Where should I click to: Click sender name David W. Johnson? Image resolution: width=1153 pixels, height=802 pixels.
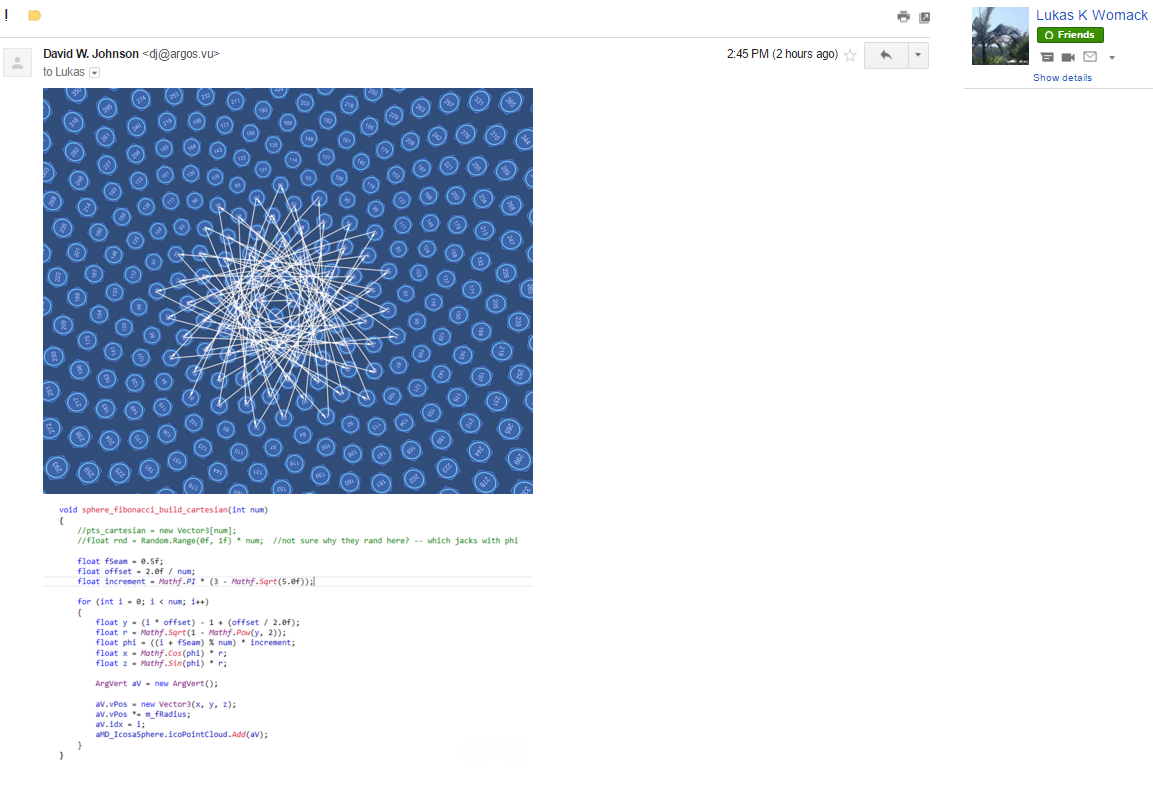(90, 54)
